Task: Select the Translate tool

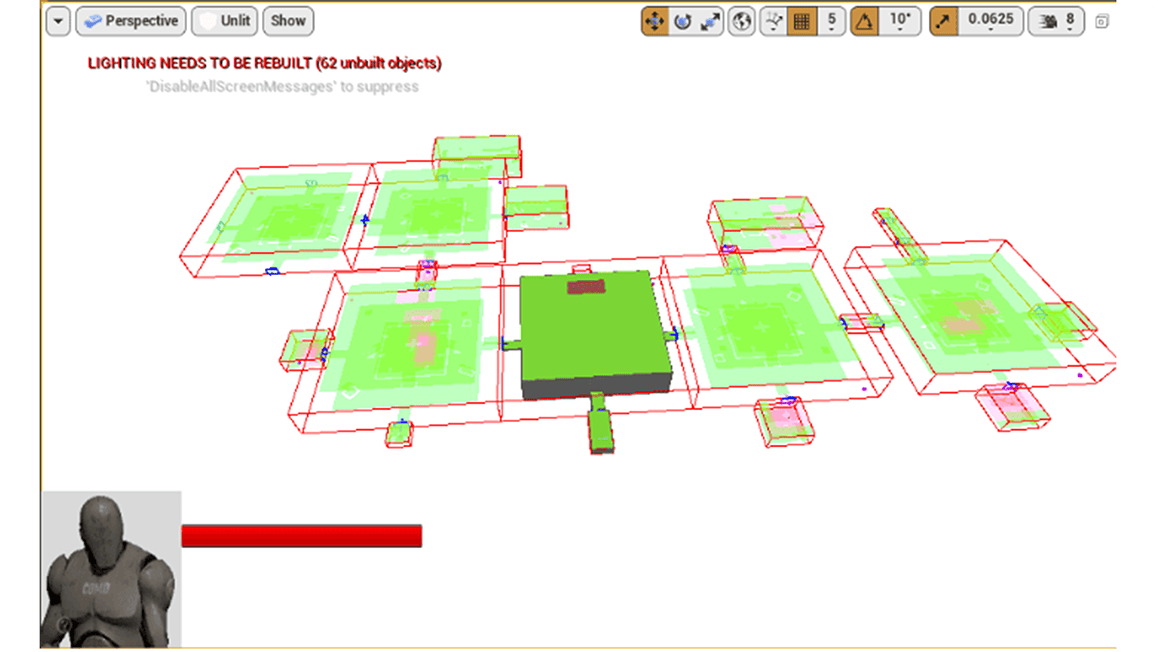Action: (x=658, y=20)
